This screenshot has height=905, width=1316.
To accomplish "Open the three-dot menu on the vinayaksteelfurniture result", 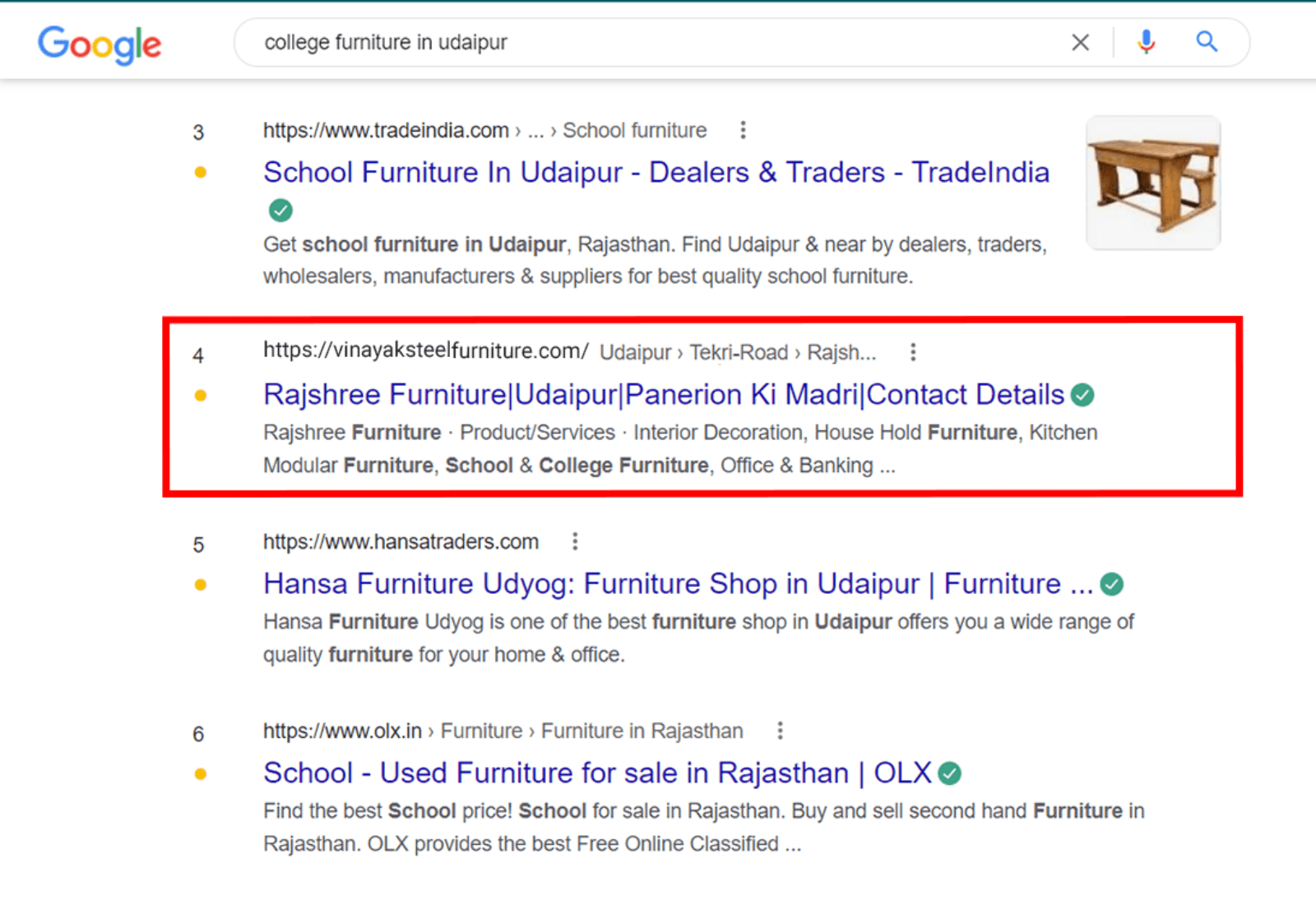I will point(913,351).
